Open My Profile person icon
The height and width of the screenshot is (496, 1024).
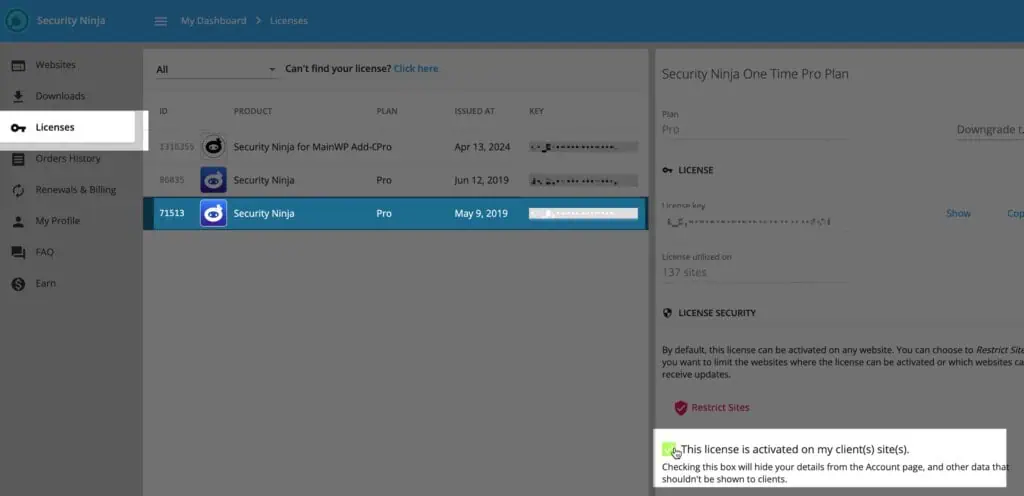pyautogui.click(x=18, y=221)
